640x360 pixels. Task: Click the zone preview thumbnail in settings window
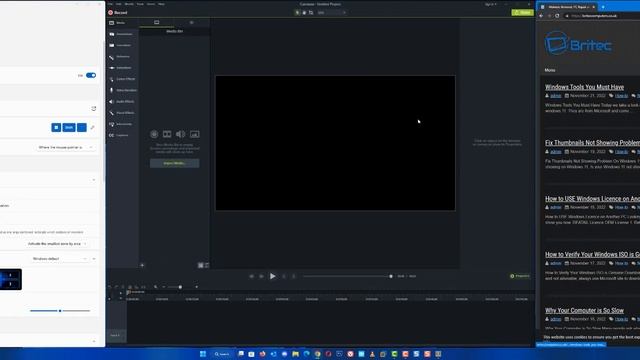[11, 280]
